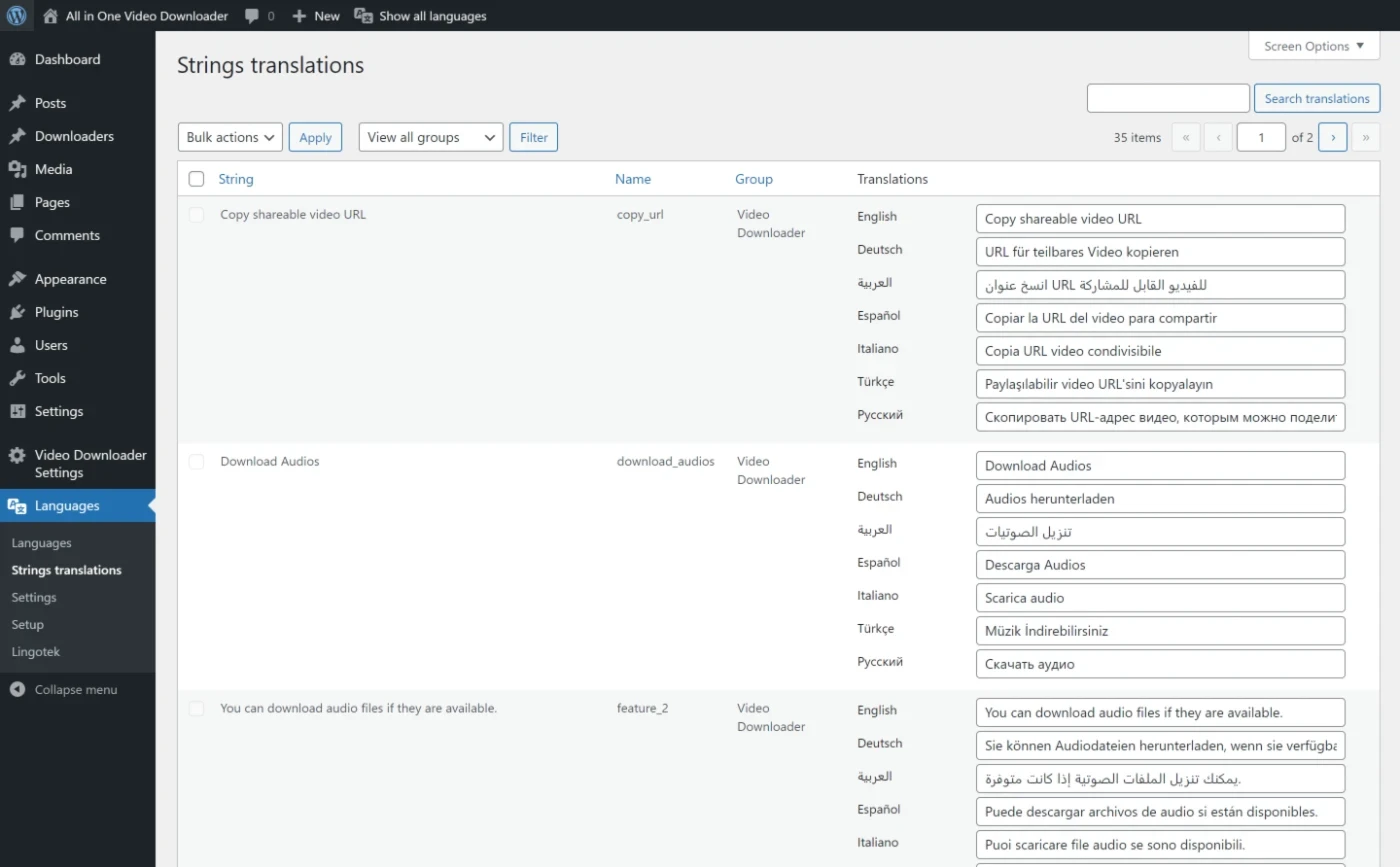Open the Bulk actions dropdown
This screenshot has height=867, width=1400.
(230, 137)
